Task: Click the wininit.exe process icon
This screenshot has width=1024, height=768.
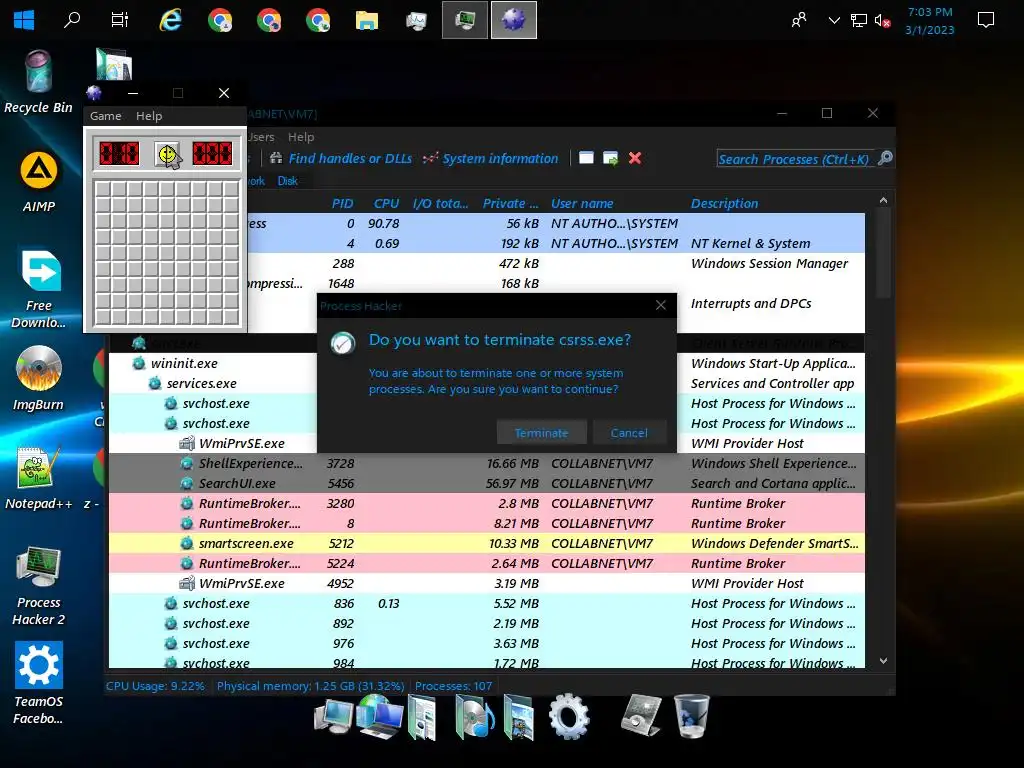Action: (138, 363)
